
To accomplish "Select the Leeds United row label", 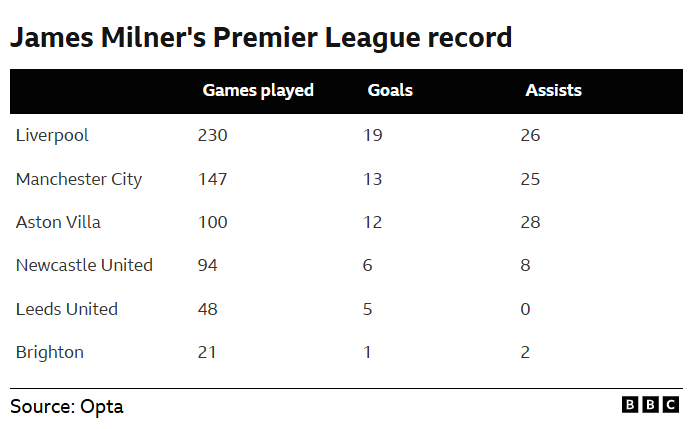I will tap(67, 309).
